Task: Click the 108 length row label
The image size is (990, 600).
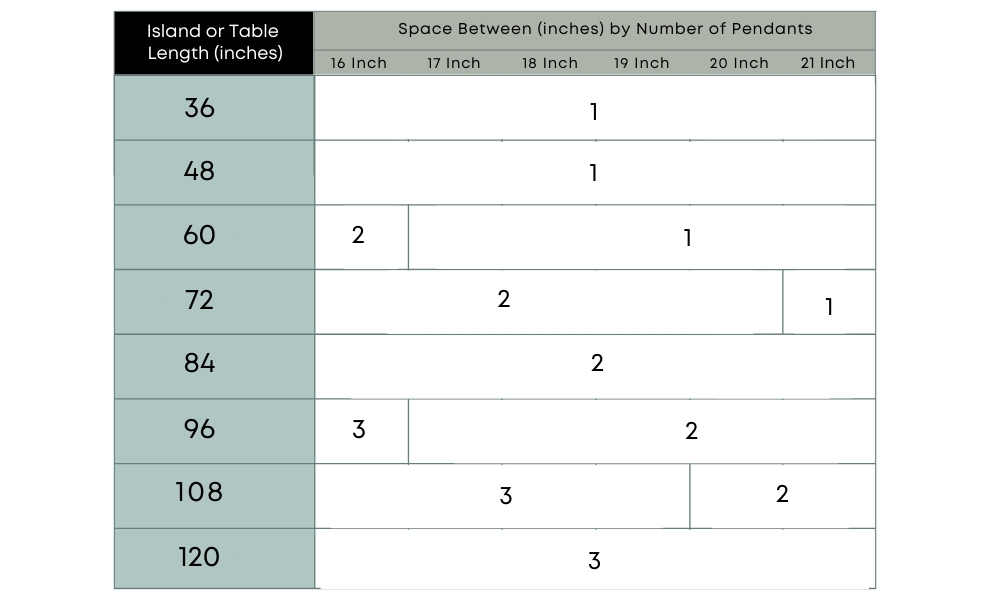Action: 200,493
